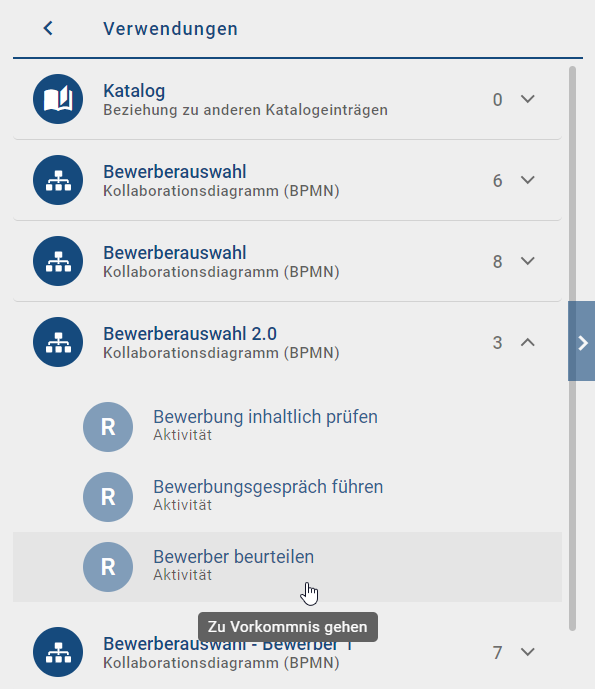The height and width of the screenshot is (689, 595).
Task: Click the usage count 7 of Bewerber 1 diagram
Action: click(x=497, y=653)
